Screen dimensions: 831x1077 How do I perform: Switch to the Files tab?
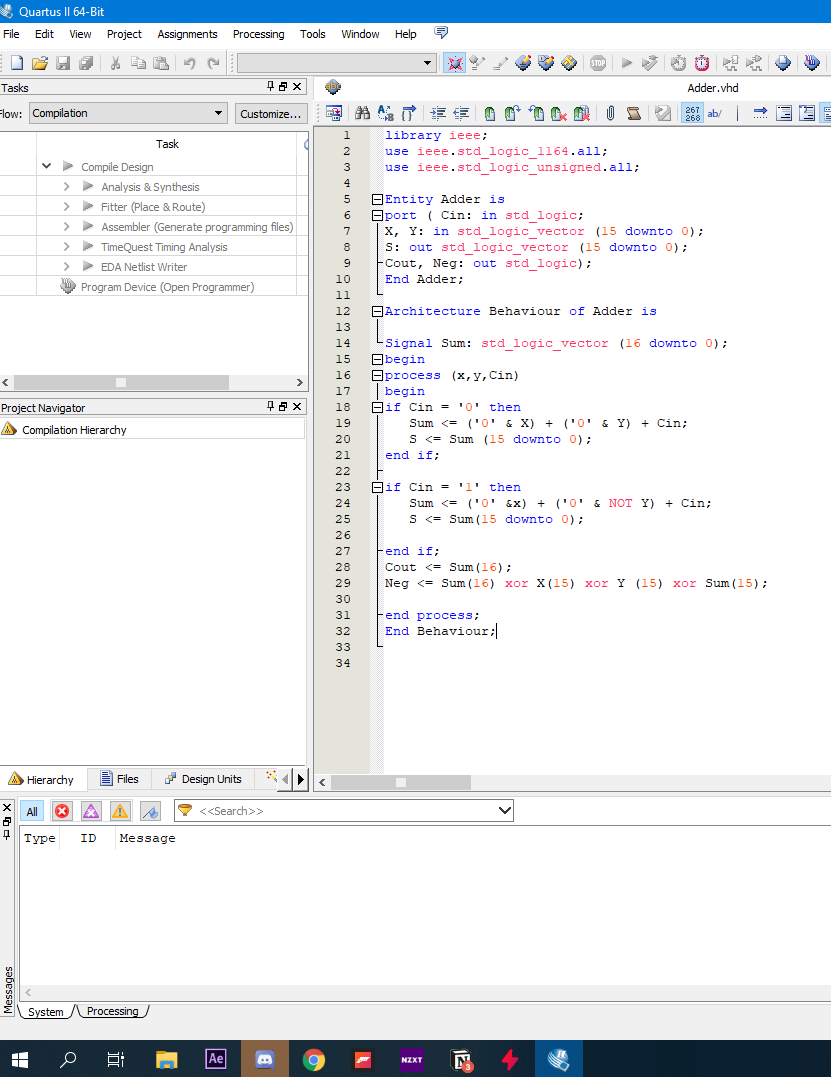coord(119,779)
